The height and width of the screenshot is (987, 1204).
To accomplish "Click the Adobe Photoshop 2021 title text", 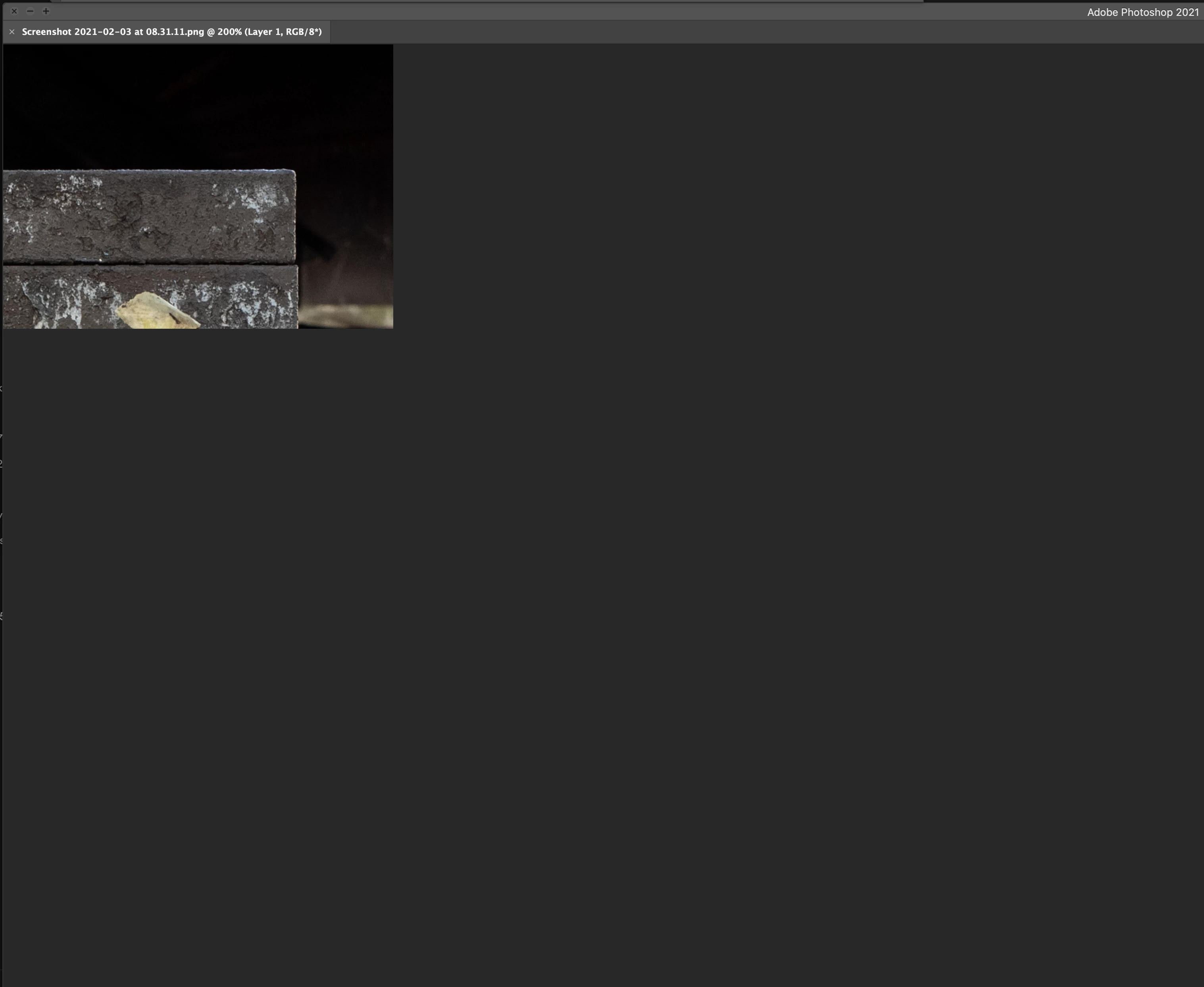I will 1142,12.
